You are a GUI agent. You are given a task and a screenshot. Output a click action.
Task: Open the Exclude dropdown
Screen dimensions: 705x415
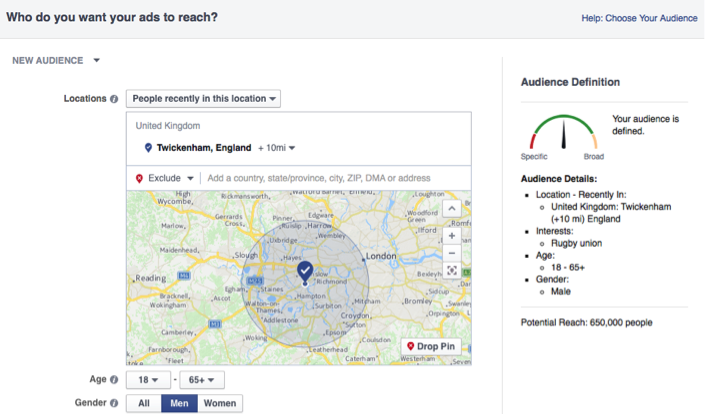pyautogui.click(x=165, y=178)
